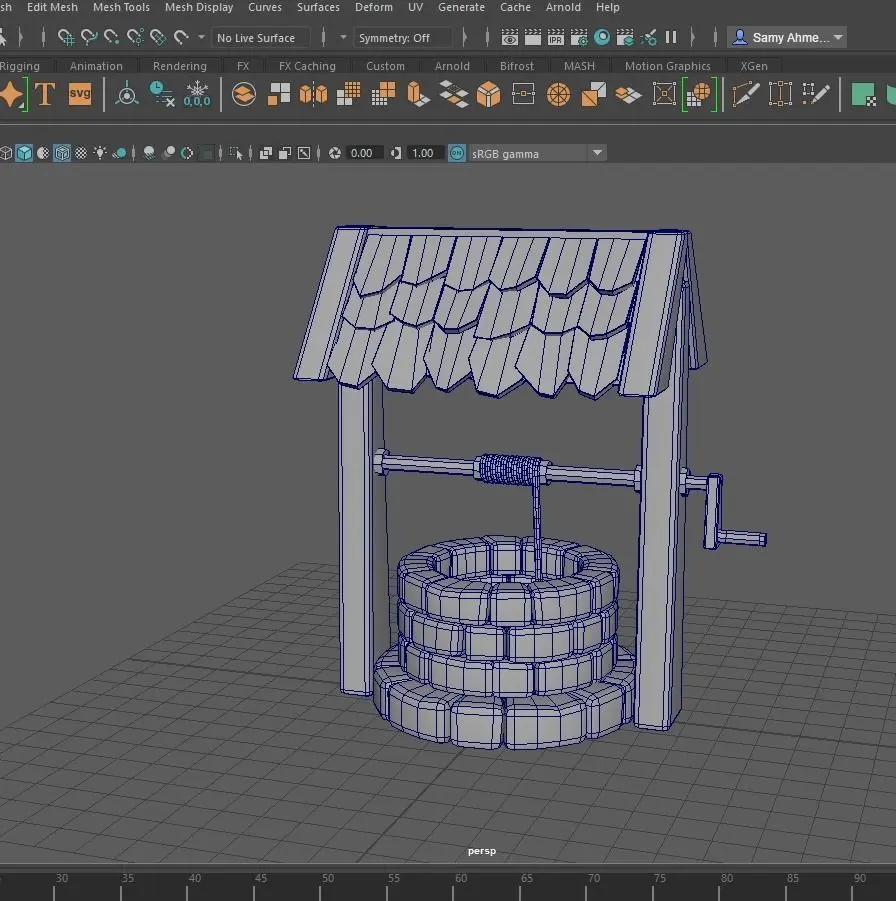Enable Snap to view planes icon
The width and height of the screenshot is (896, 901).
(157, 38)
